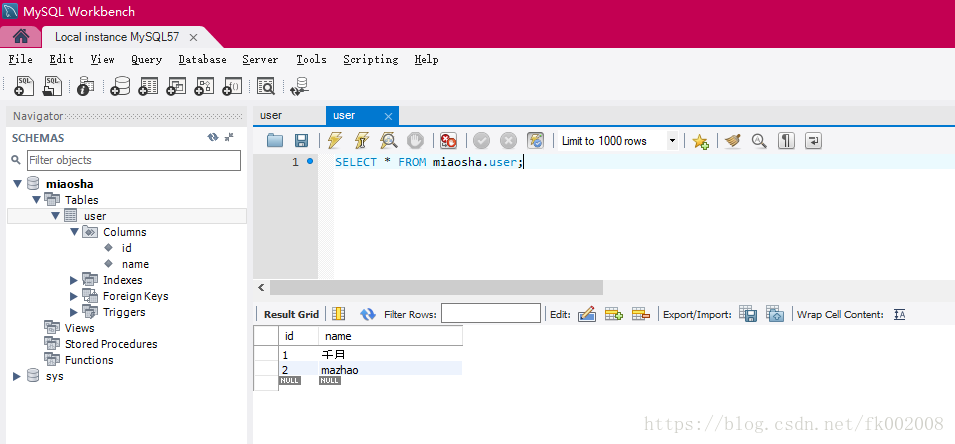Click the Filter objects search field
This screenshot has height=444, width=955.
[134, 160]
